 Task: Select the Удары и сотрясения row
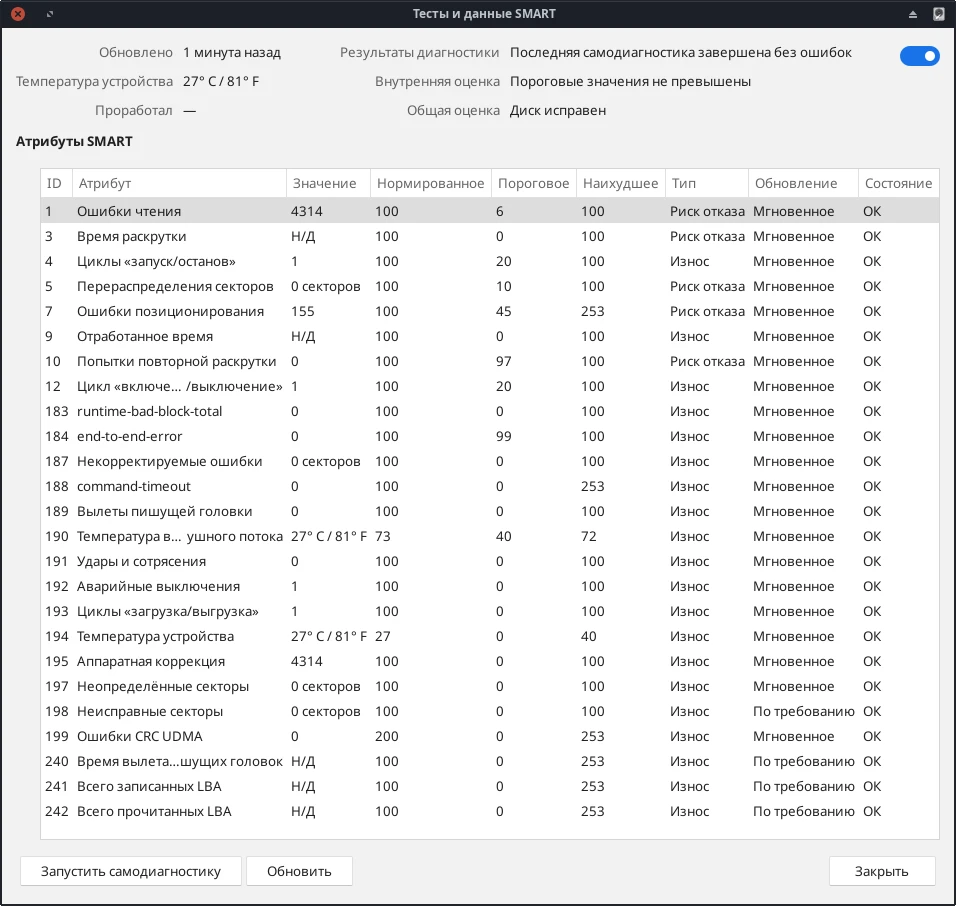(x=490, y=561)
